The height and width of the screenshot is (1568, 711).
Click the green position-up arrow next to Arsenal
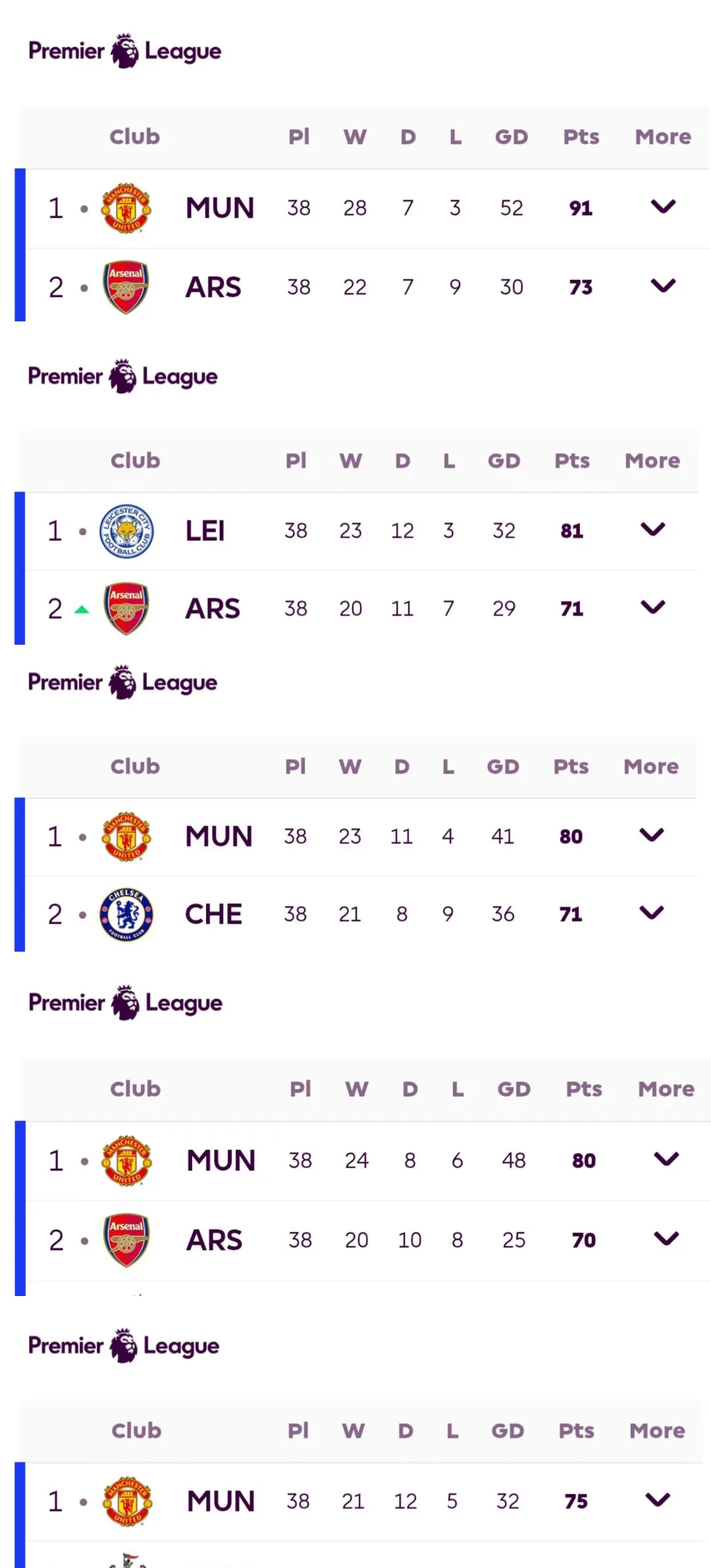[x=82, y=609]
